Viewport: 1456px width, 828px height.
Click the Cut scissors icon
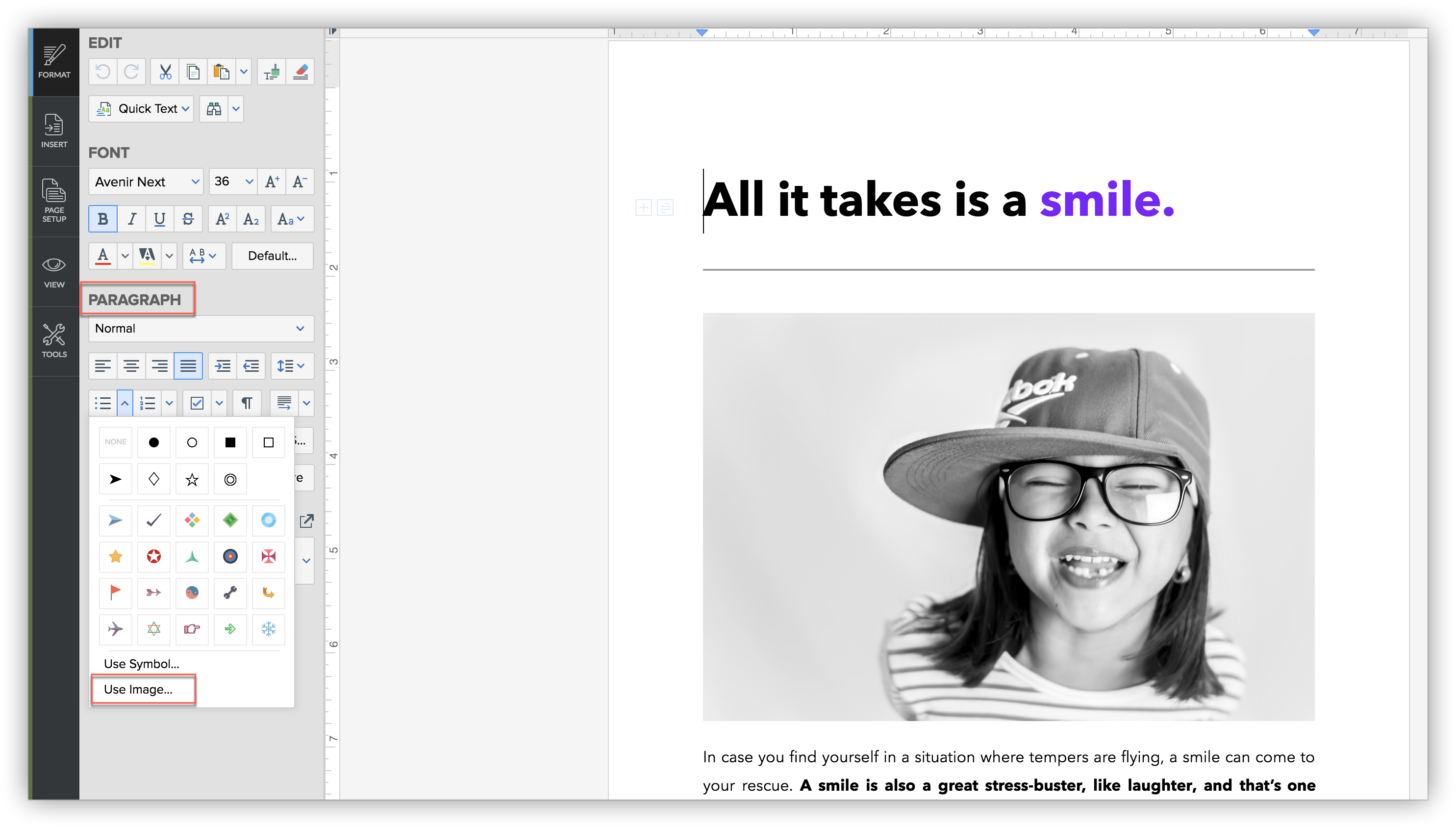point(165,72)
